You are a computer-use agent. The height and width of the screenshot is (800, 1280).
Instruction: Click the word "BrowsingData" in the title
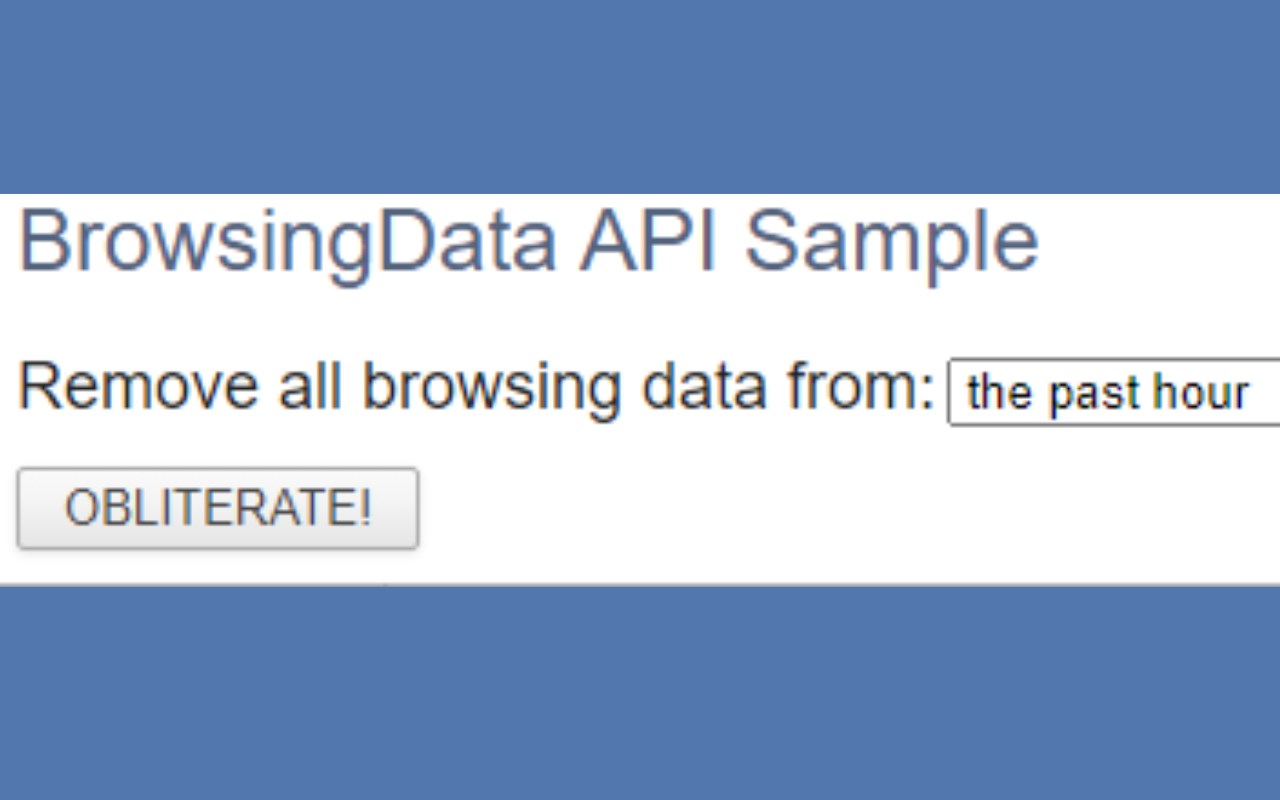pos(287,241)
